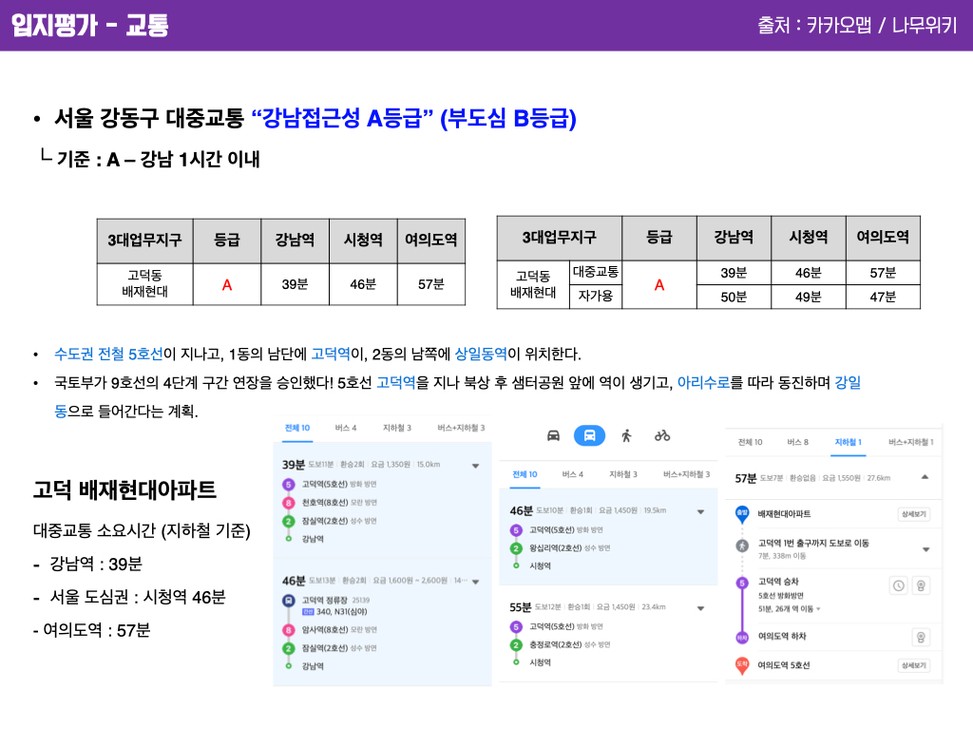Click the red arrival pin beside 여의도역 5호선
The height and width of the screenshot is (730, 973).
[x=742, y=665]
